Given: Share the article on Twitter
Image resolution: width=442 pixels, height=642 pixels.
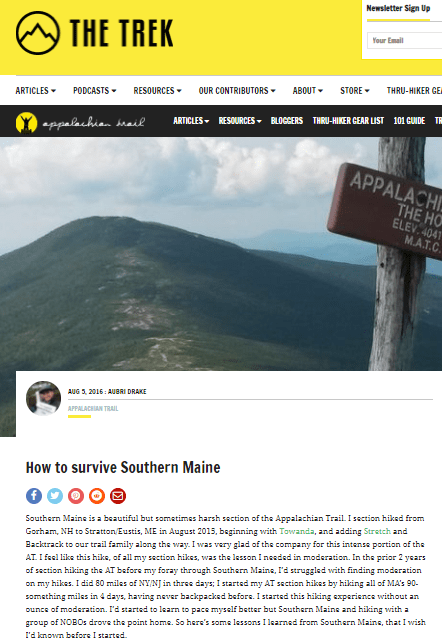Looking at the screenshot, I should [x=55, y=496].
